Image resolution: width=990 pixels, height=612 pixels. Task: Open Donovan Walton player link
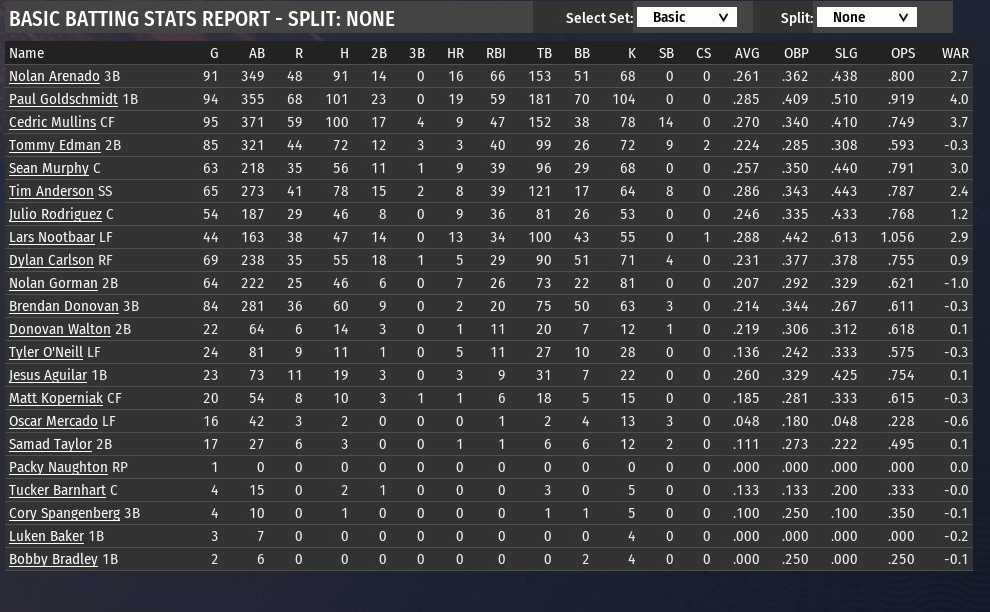(60, 329)
